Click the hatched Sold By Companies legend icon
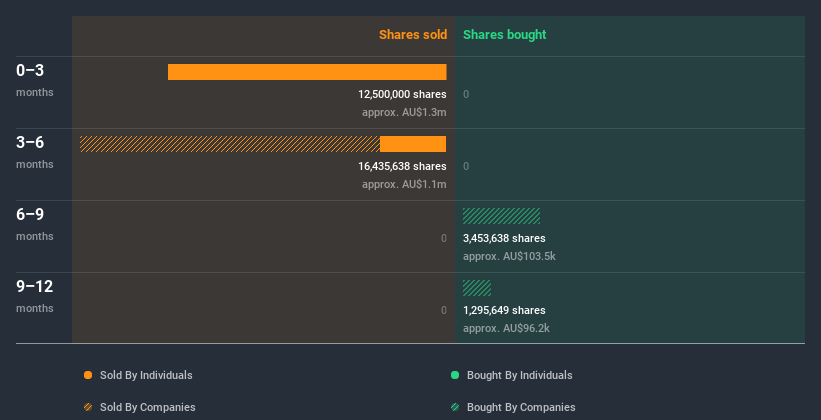This screenshot has height=420, width=821. pos(88,407)
